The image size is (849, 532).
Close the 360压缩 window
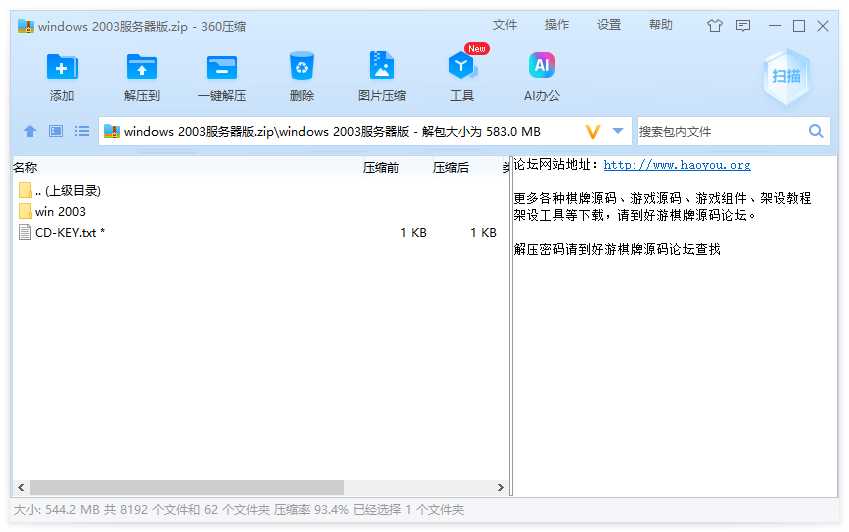point(822,25)
